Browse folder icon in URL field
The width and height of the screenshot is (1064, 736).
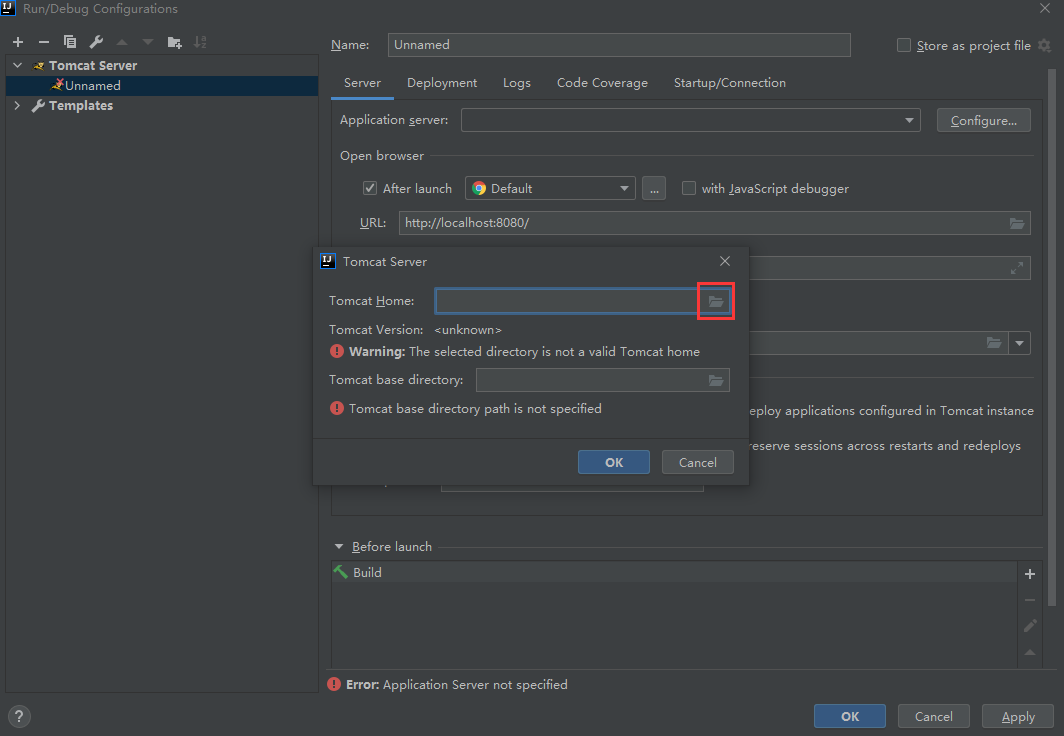1016,223
